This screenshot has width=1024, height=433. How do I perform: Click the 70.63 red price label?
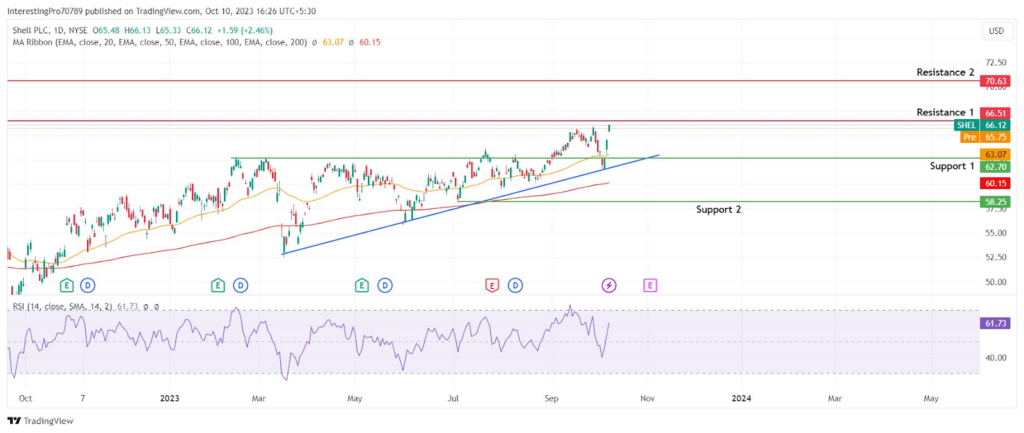point(995,82)
